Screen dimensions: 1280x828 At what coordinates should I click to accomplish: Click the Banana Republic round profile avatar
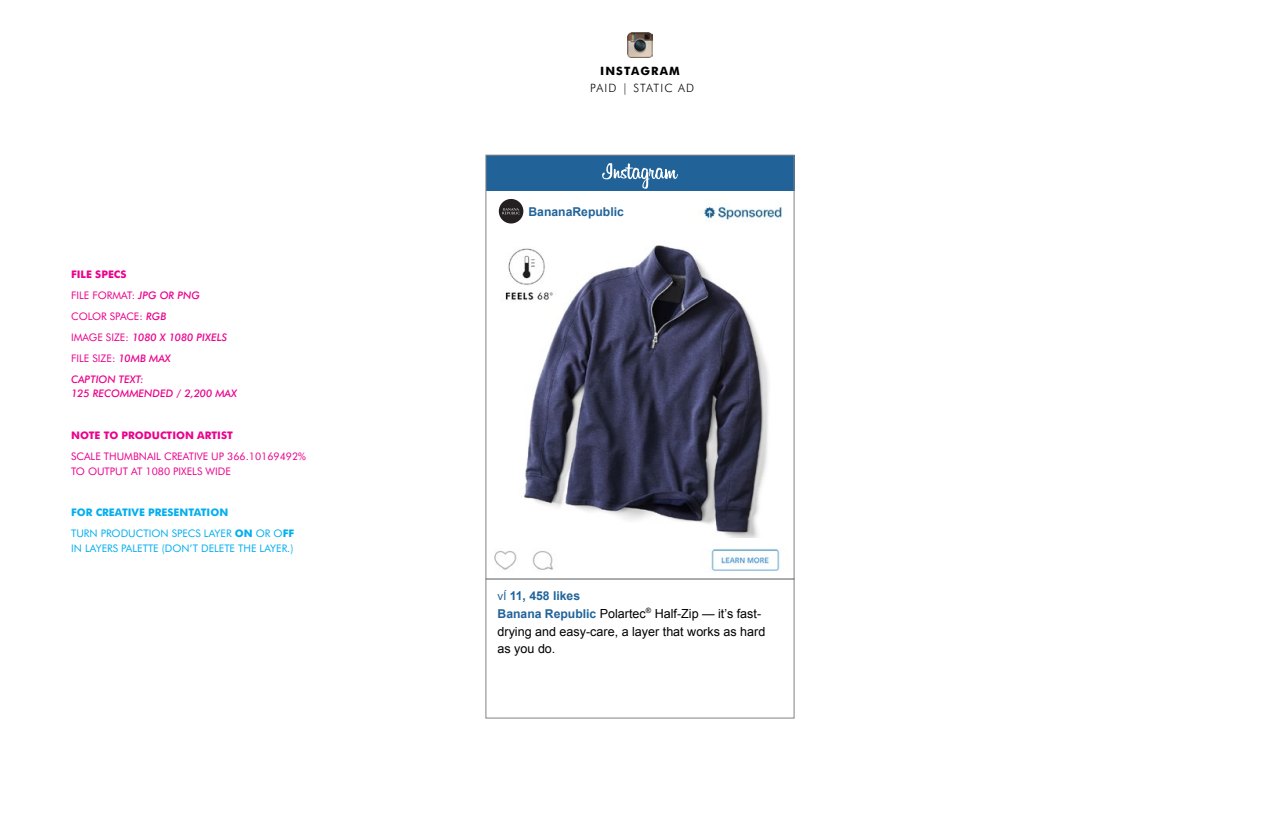[x=511, y=212]
